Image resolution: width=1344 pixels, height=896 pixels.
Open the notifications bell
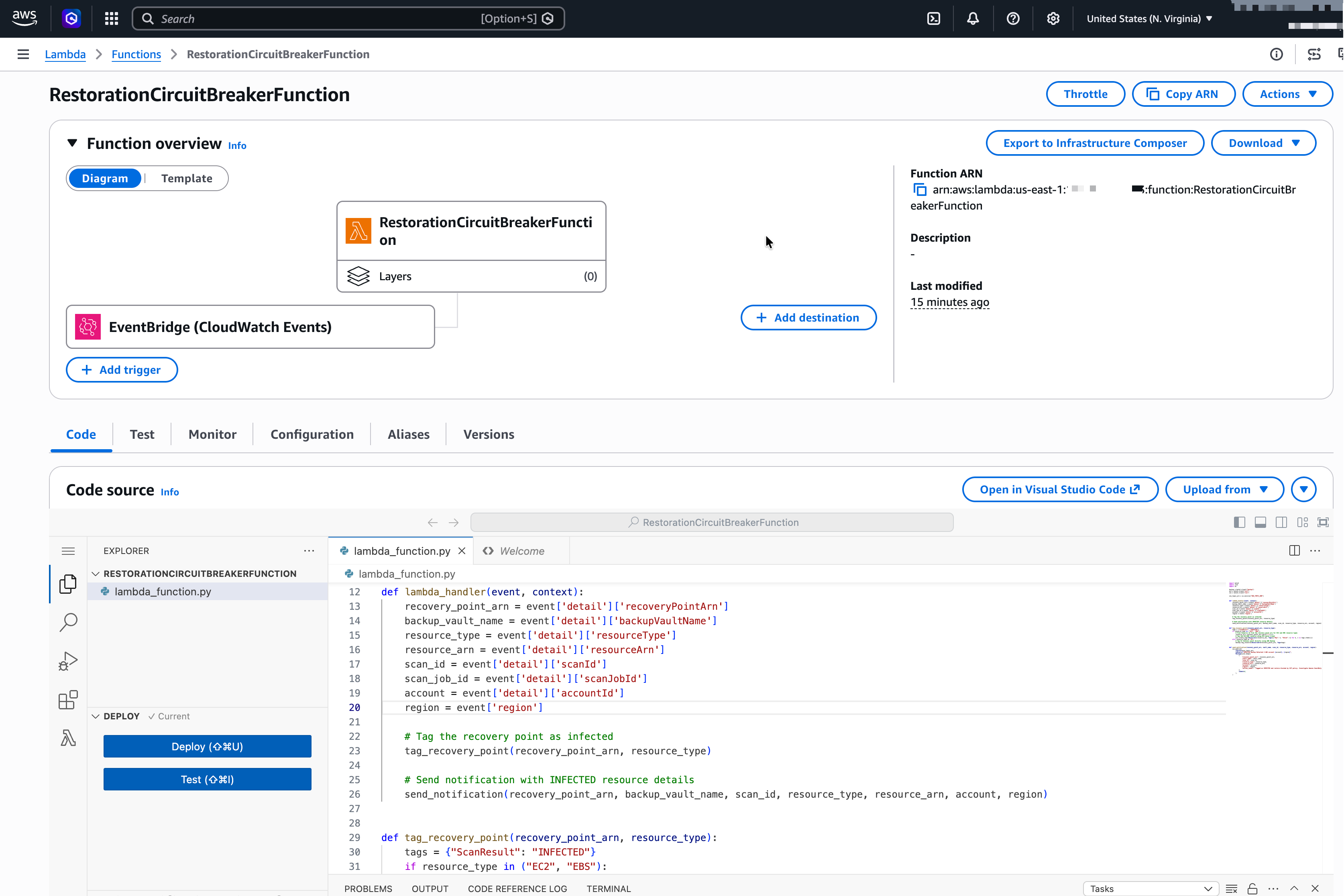tap(973, 19)
